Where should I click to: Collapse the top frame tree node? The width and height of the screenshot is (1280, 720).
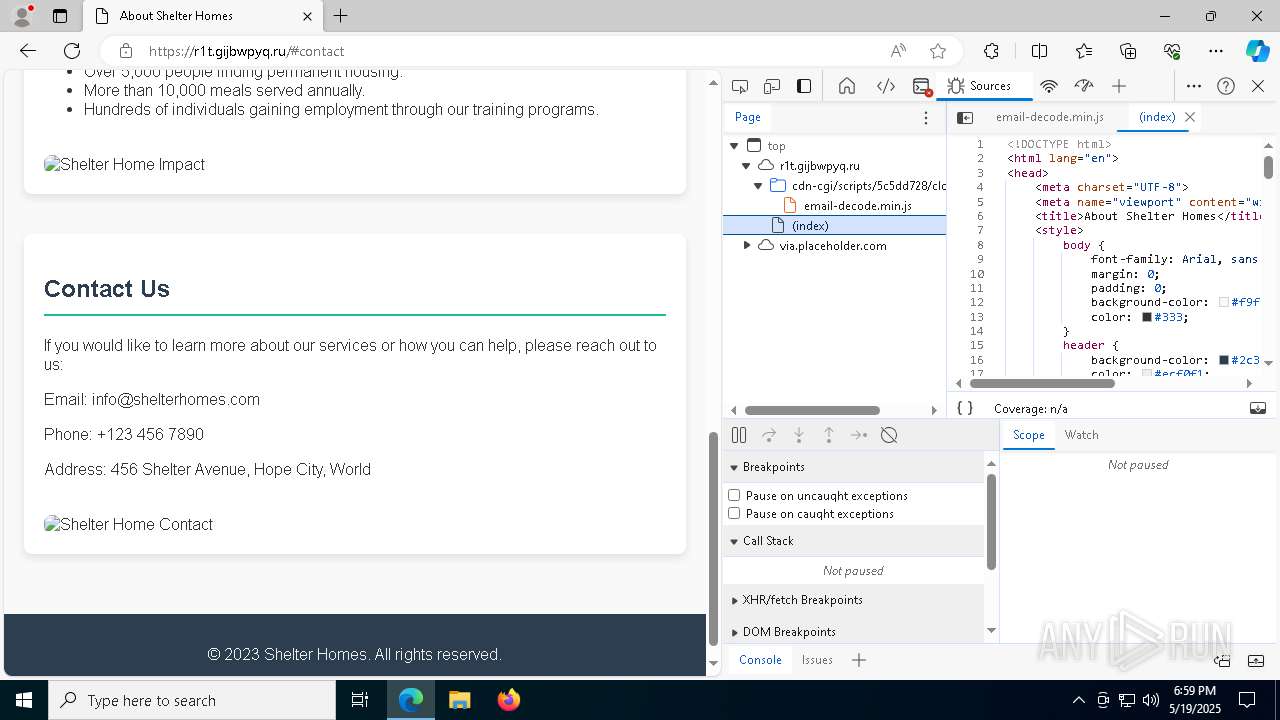734,146
